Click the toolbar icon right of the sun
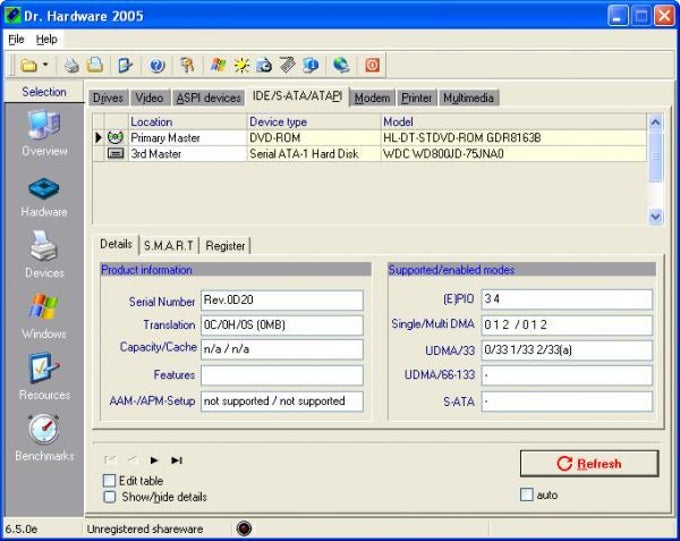The height and width of the screenshot is (541, 680). pyautogui.click(x=264, y=66)
